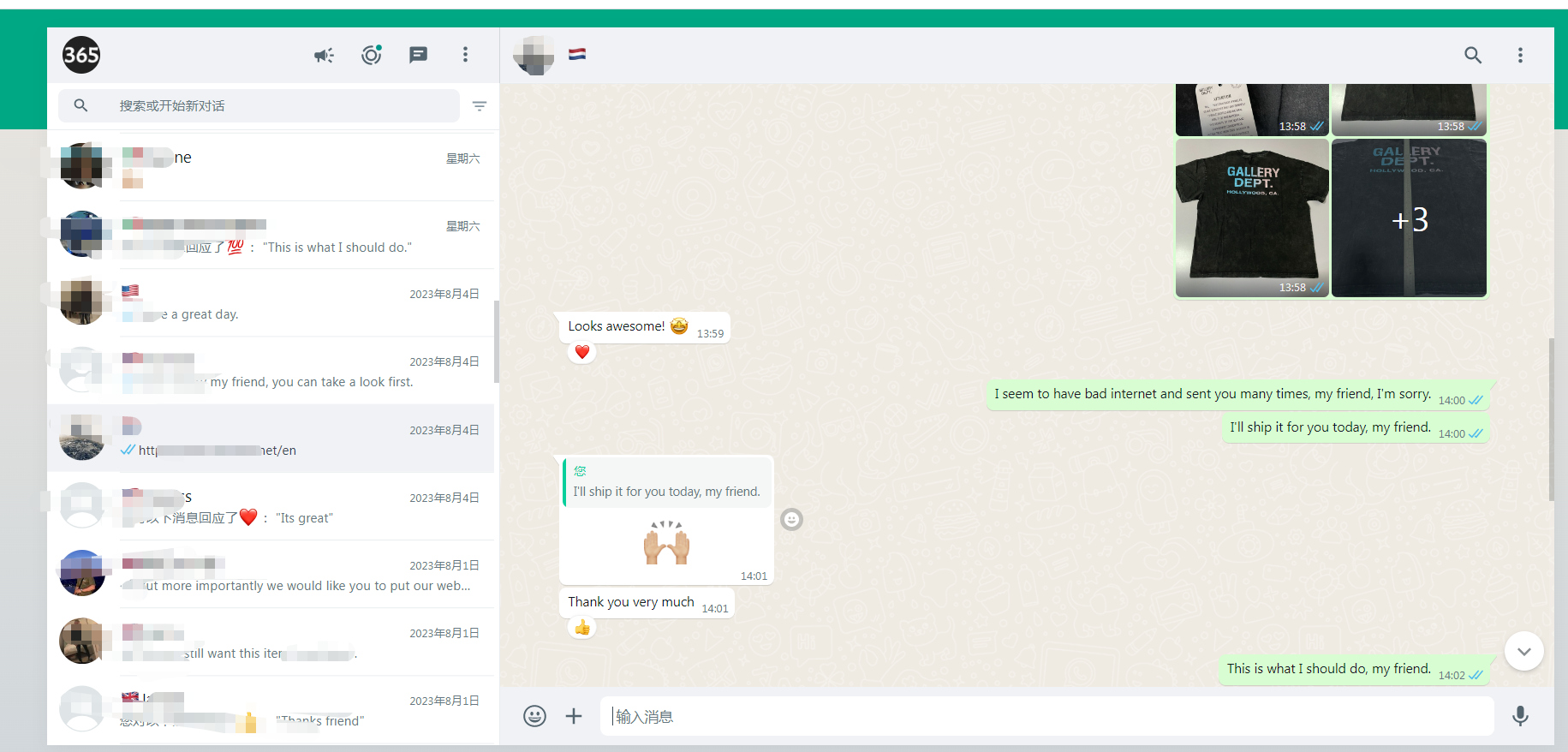Viewport: 1568px width, 752px height.
Task: Open chat with "net/en" link preview
Action: 271,439
